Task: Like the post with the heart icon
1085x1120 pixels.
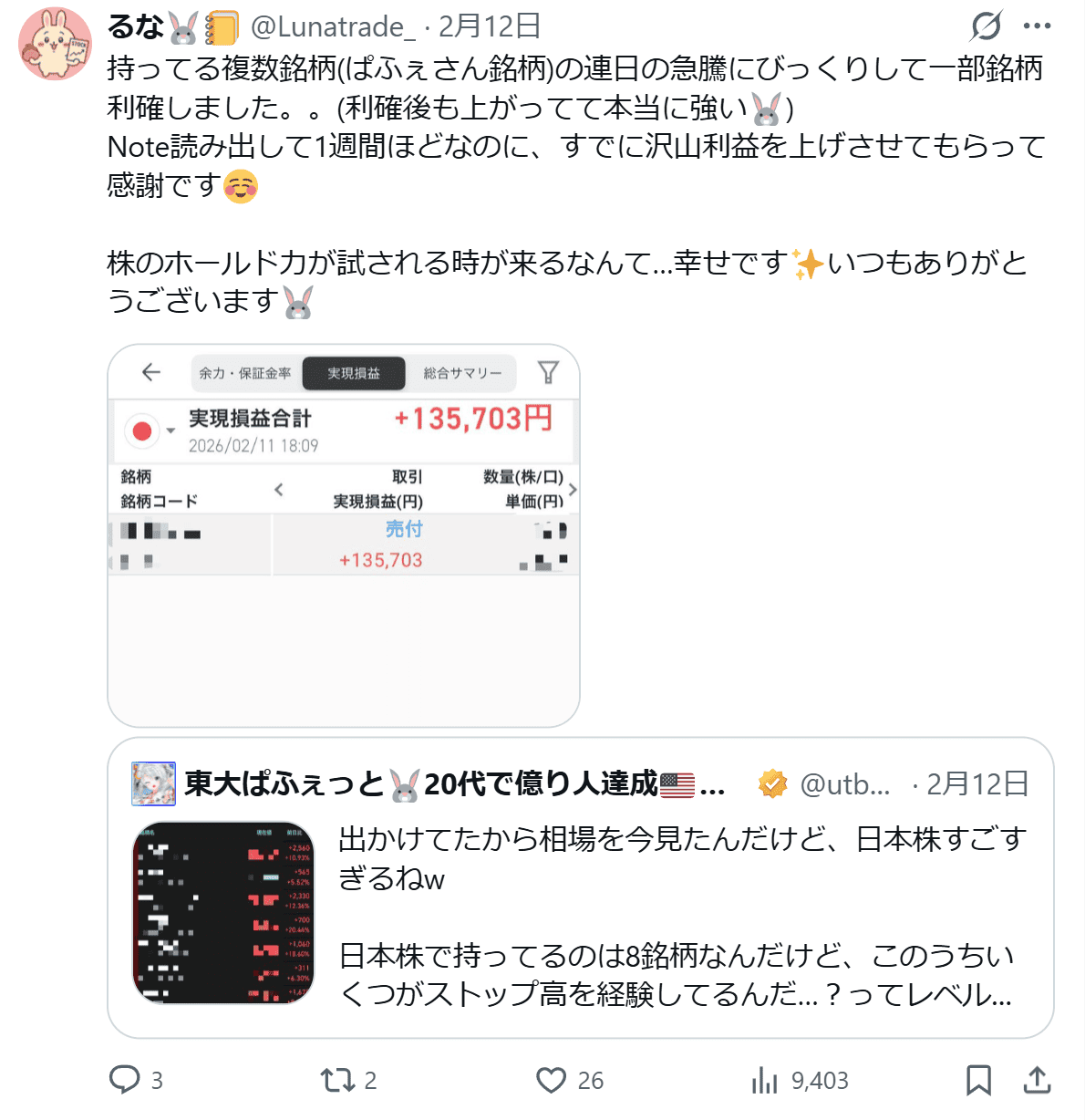Action: click(x=551, y=1081)
